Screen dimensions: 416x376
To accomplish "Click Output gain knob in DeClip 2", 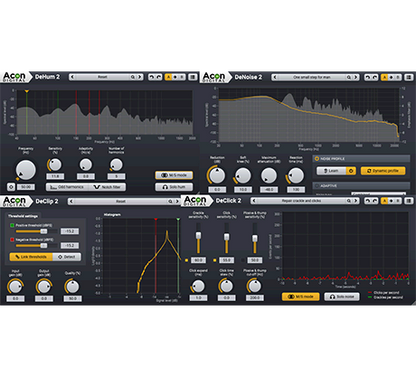I will [x=44, y=286].
